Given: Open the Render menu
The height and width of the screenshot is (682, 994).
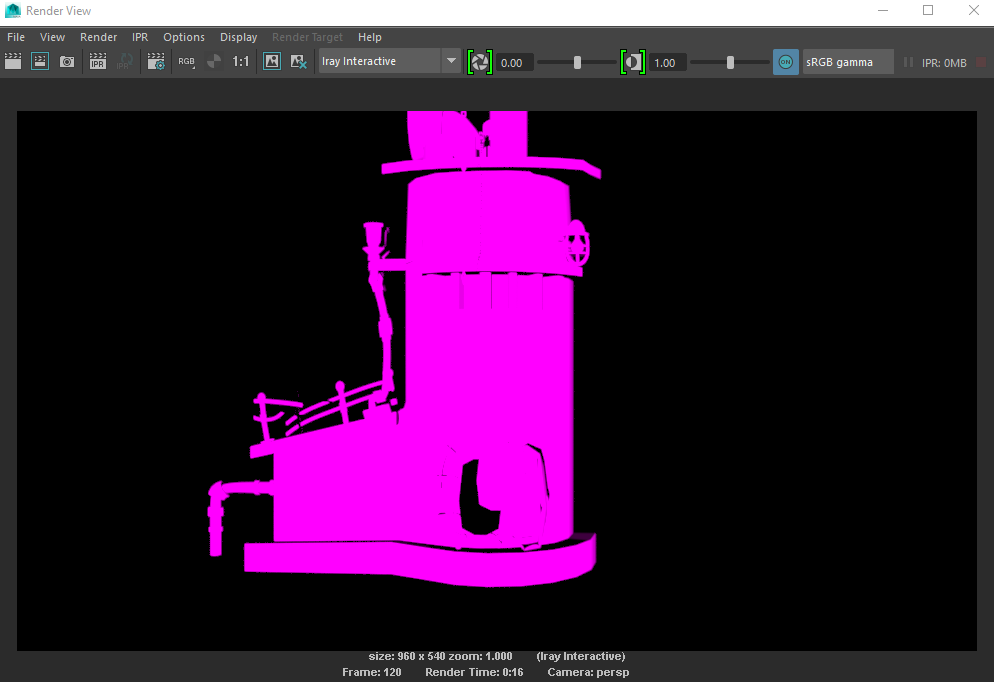Looking at the screenshot, I should tap(98, 36).
